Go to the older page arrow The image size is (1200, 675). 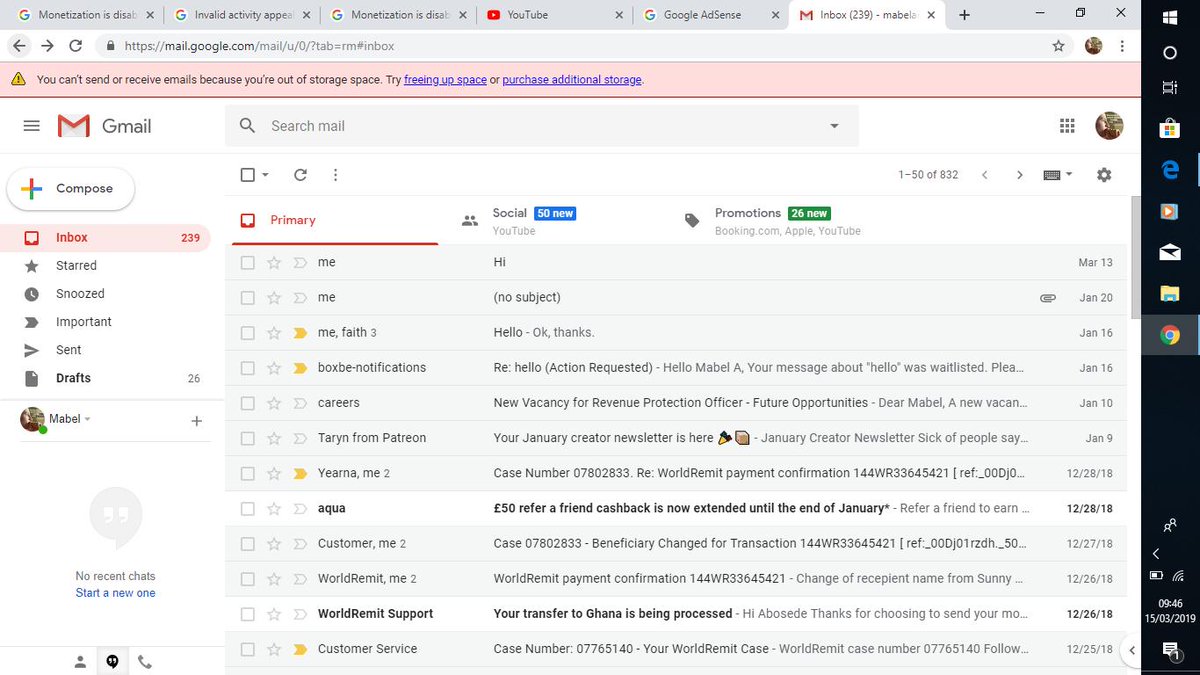click(x=1019, y=175)
